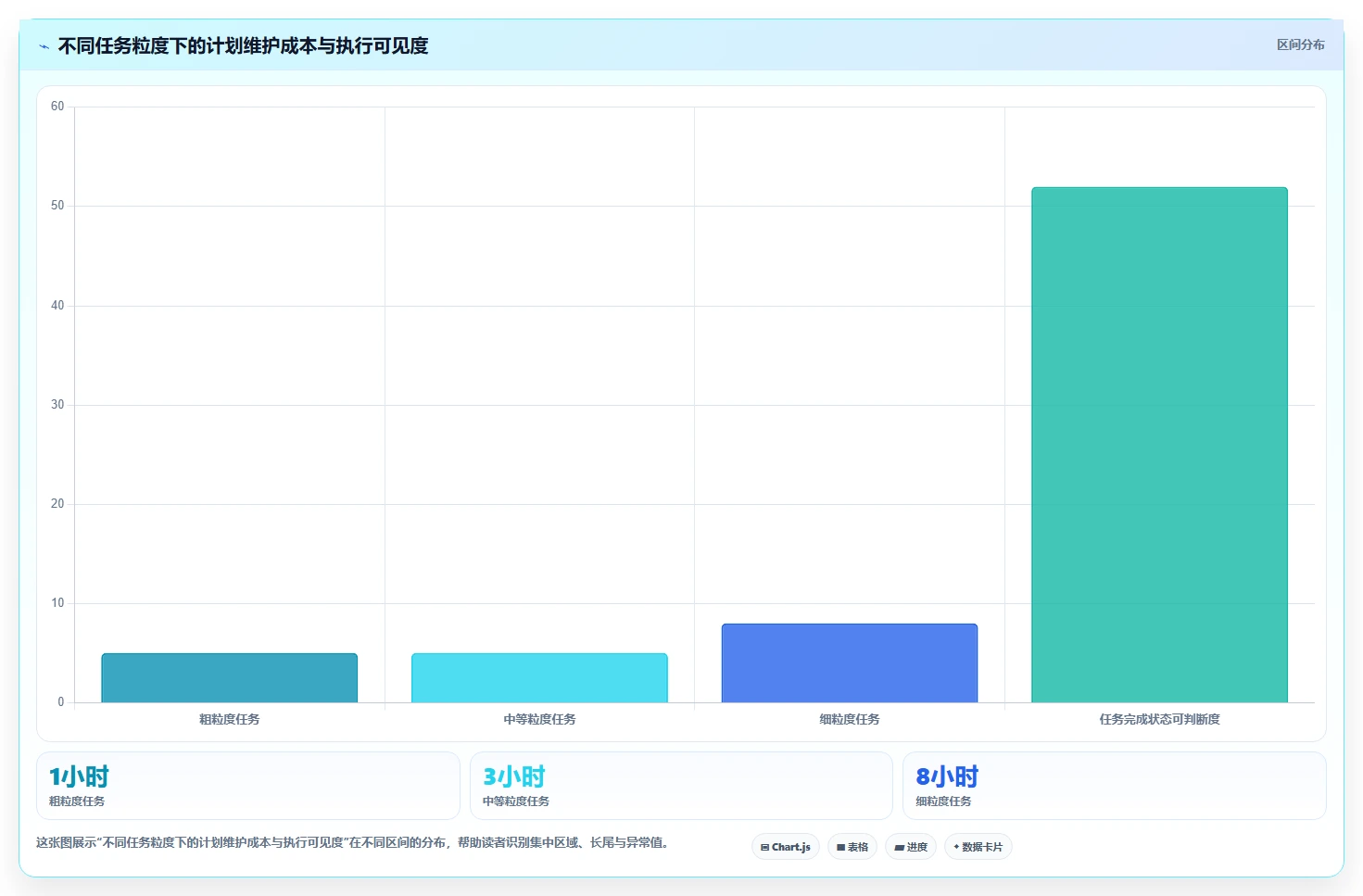Select the 1小时 summary card
Screen dimensions: 1363x896
(x=248, y=786)
